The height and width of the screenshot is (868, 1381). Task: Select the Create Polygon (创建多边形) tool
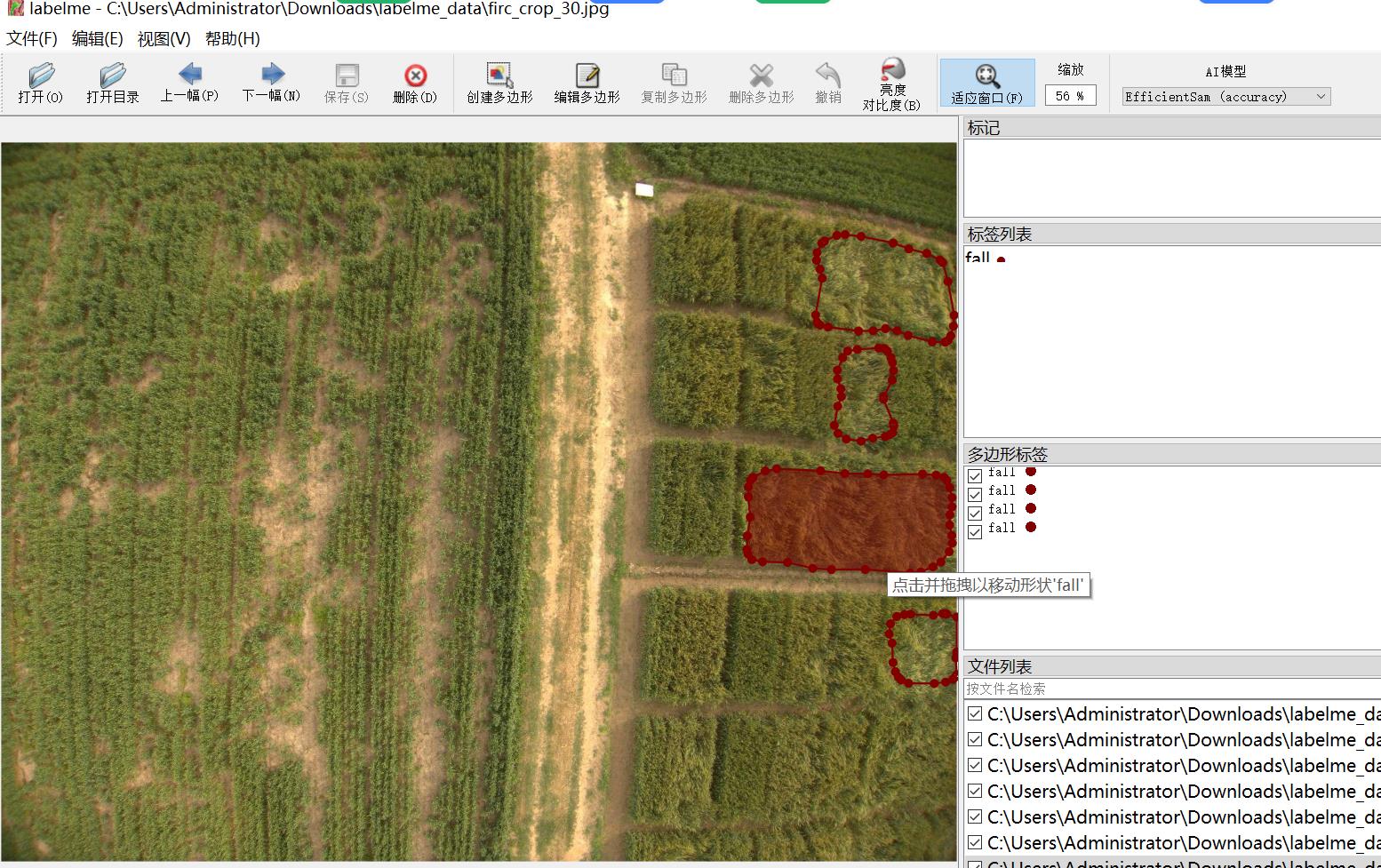pos(499,83)
